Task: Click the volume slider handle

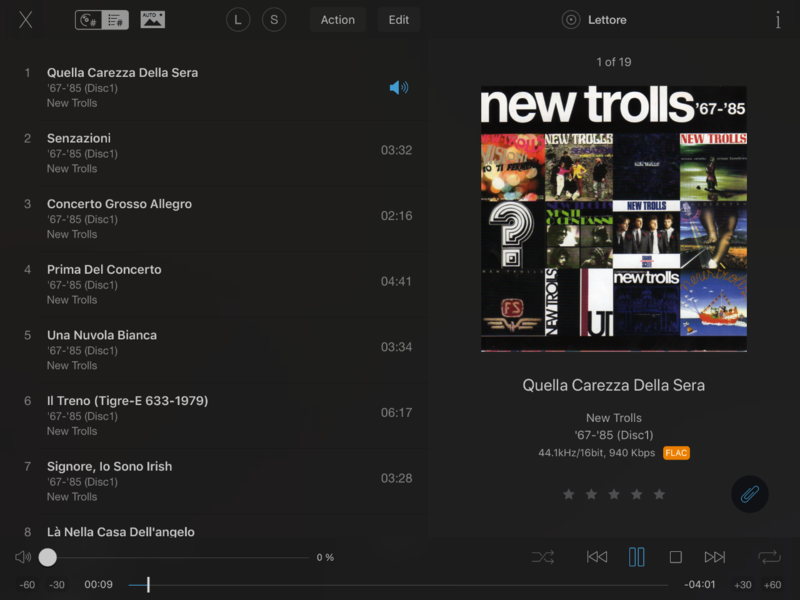Action: coord(48,557)
